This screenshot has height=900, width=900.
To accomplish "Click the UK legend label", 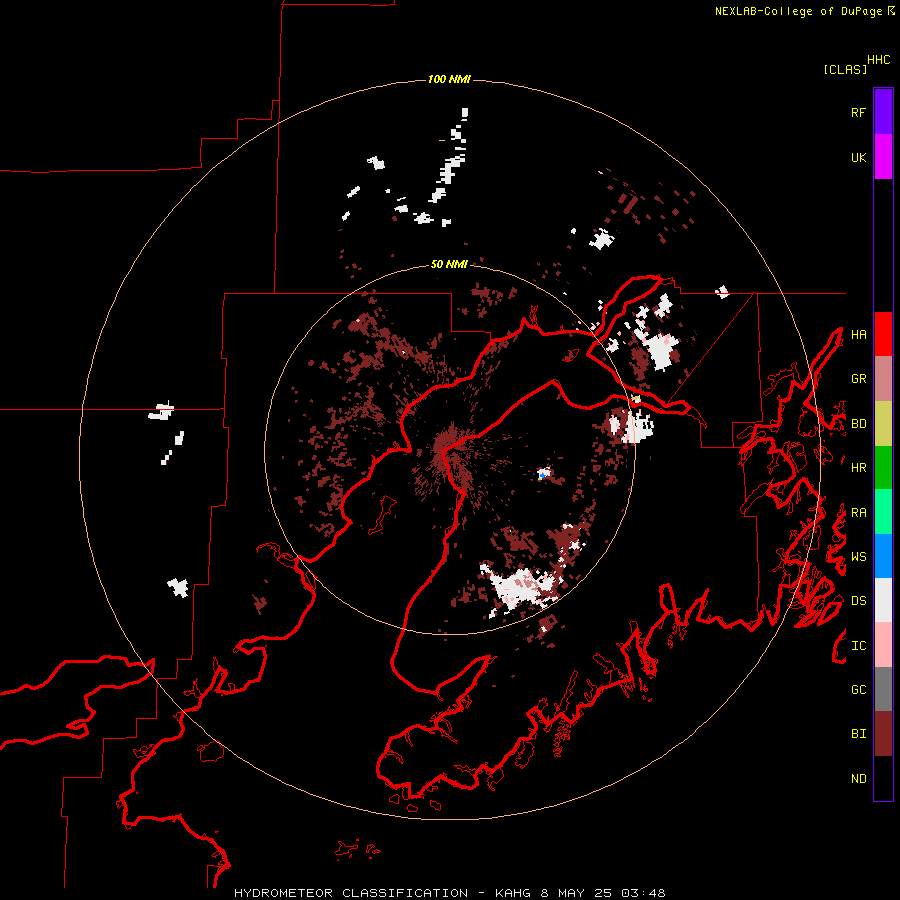I will click(858, 157).
